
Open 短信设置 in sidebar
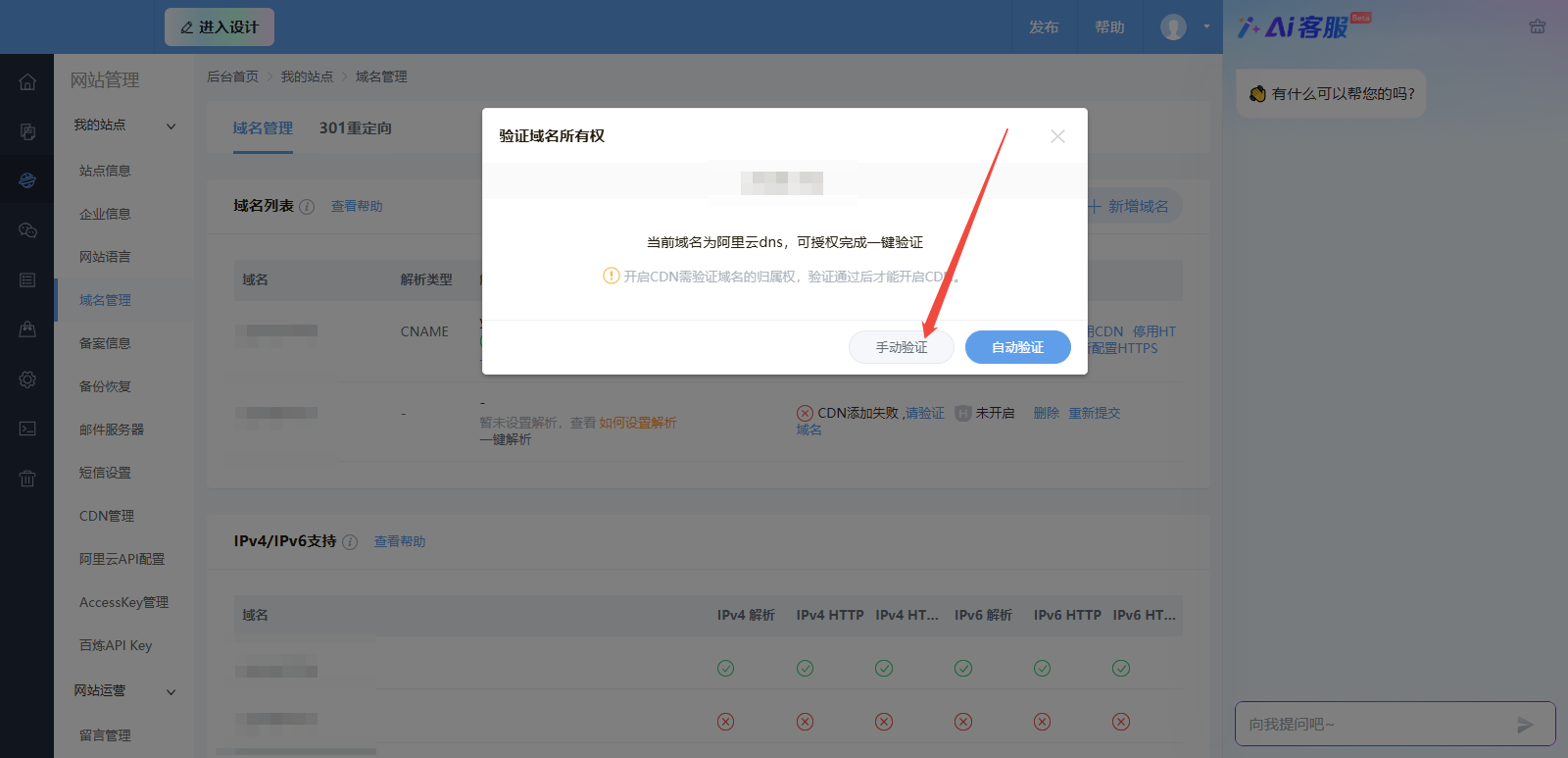105,473
